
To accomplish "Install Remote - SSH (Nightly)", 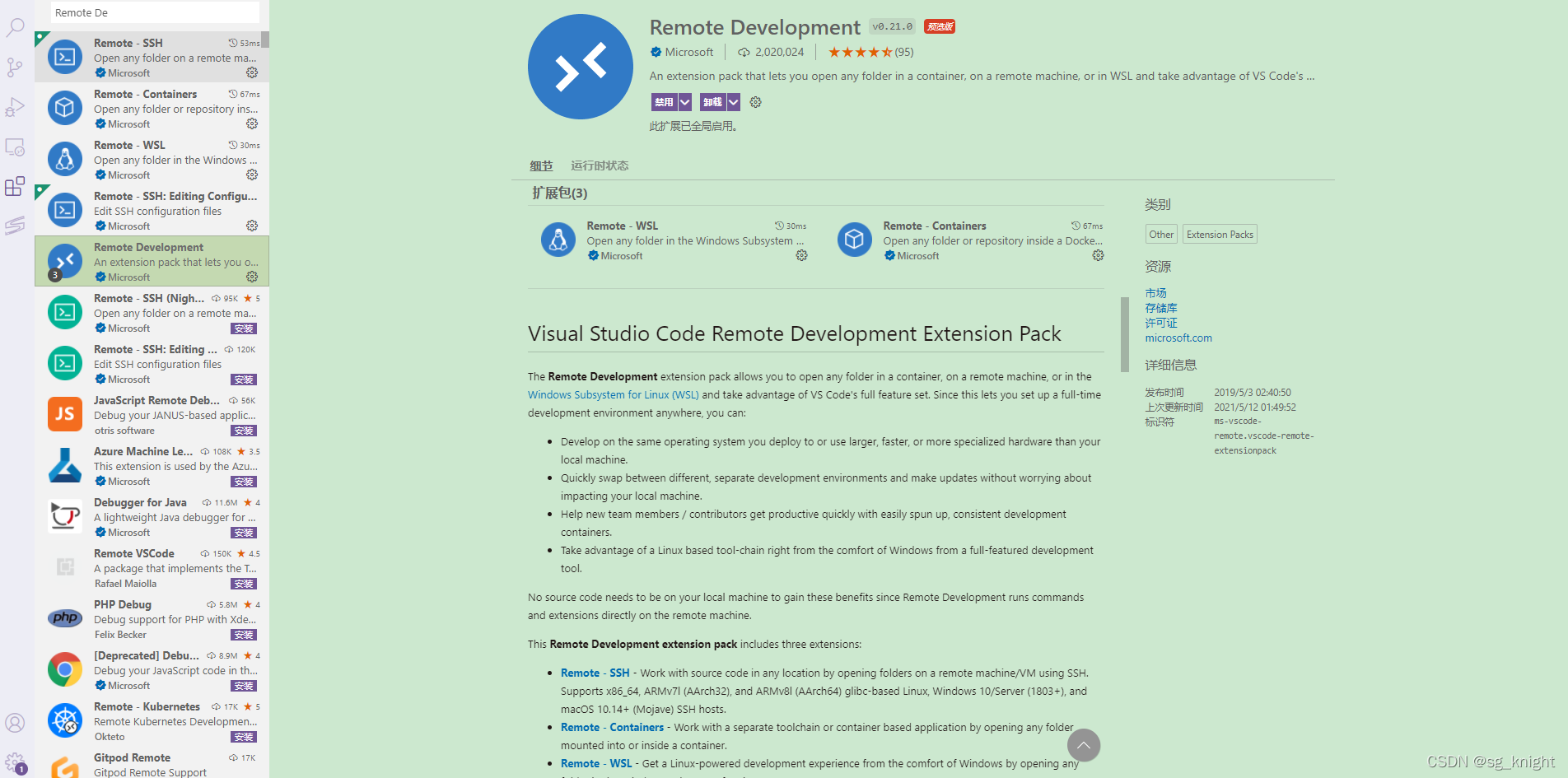I will click(244, 328).
